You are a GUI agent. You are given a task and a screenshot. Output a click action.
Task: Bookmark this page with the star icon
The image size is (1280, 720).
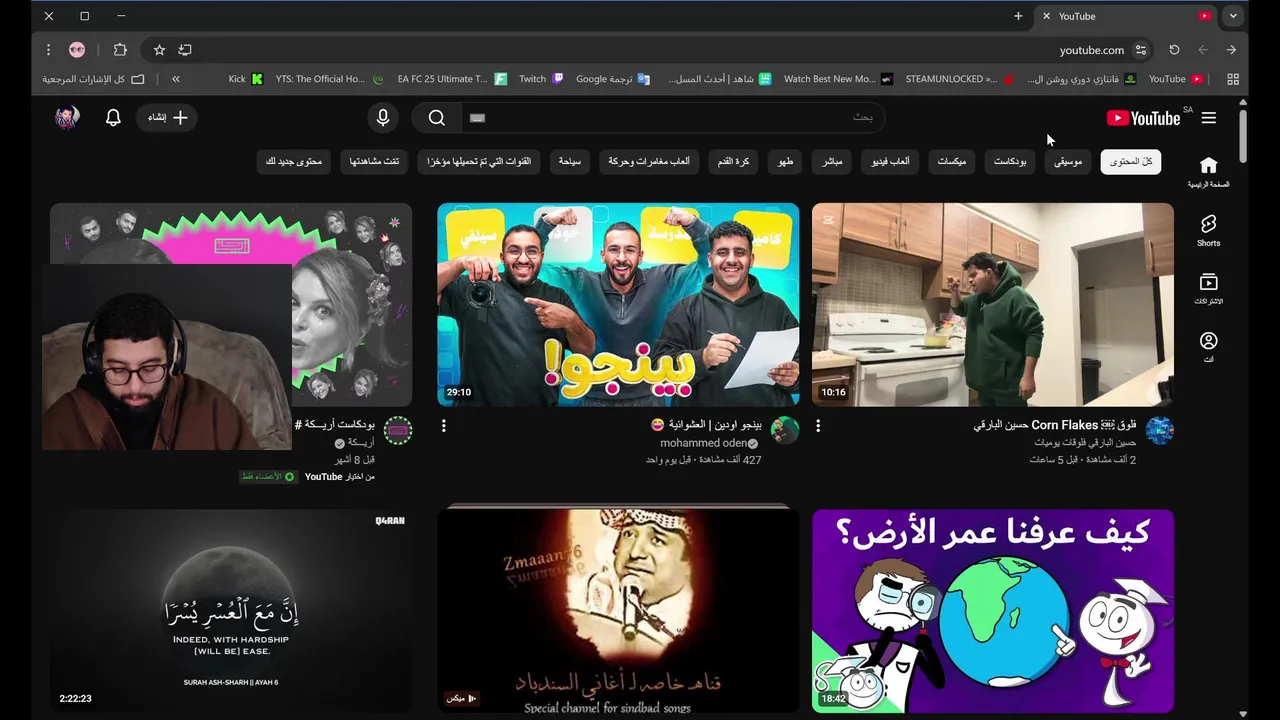click(x=159, y=50)
